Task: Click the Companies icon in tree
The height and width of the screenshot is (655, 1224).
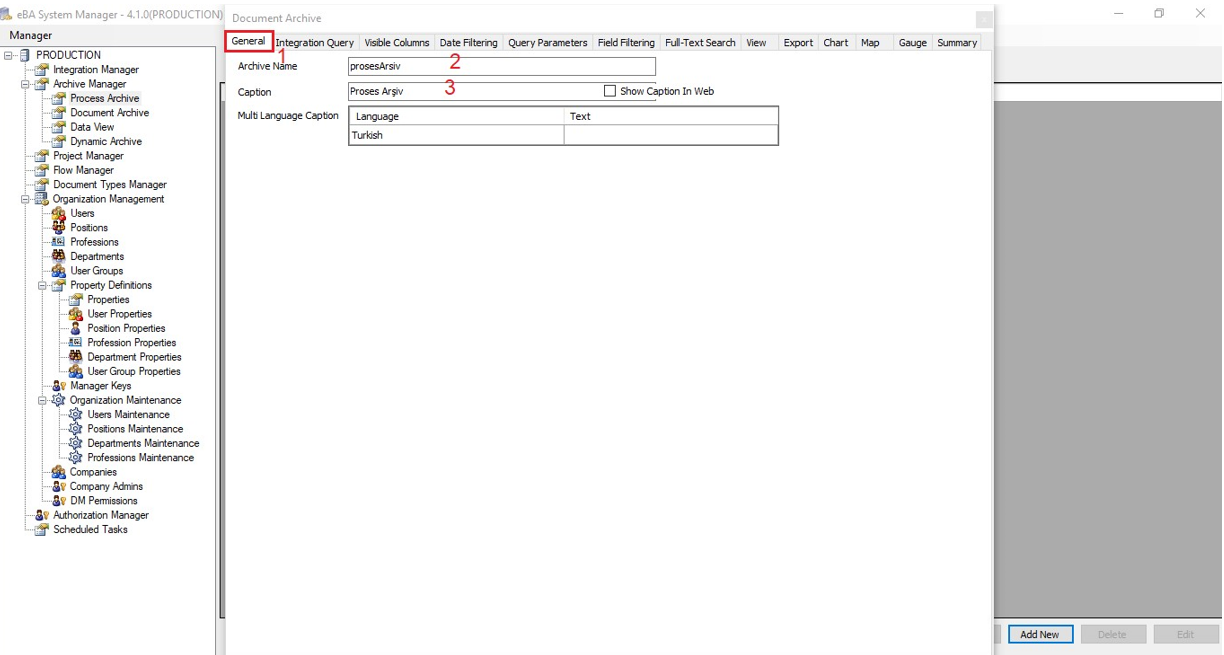Action: click(59, 472)
